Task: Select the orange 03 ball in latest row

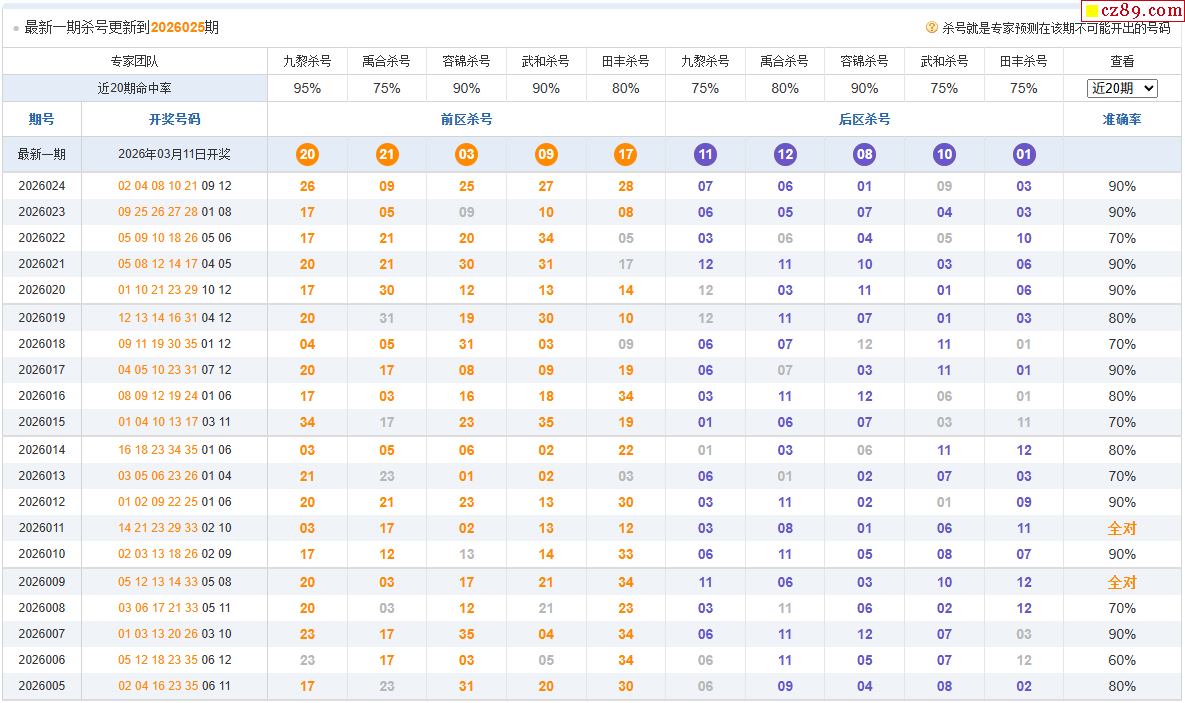Action: 466,155
